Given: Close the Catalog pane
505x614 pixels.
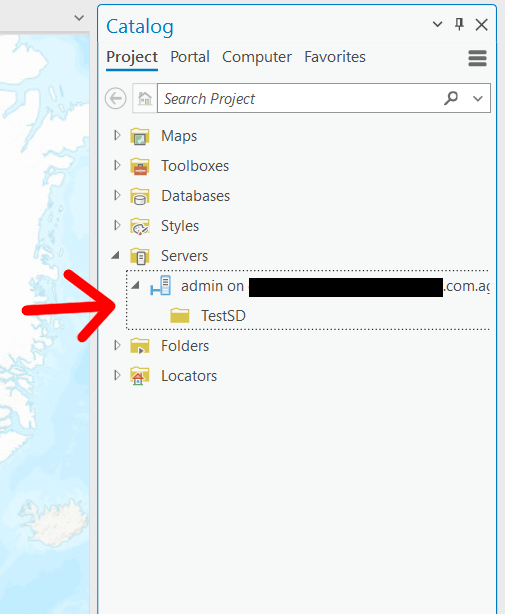Looking at the screenshot, I should tap(482, 25).
